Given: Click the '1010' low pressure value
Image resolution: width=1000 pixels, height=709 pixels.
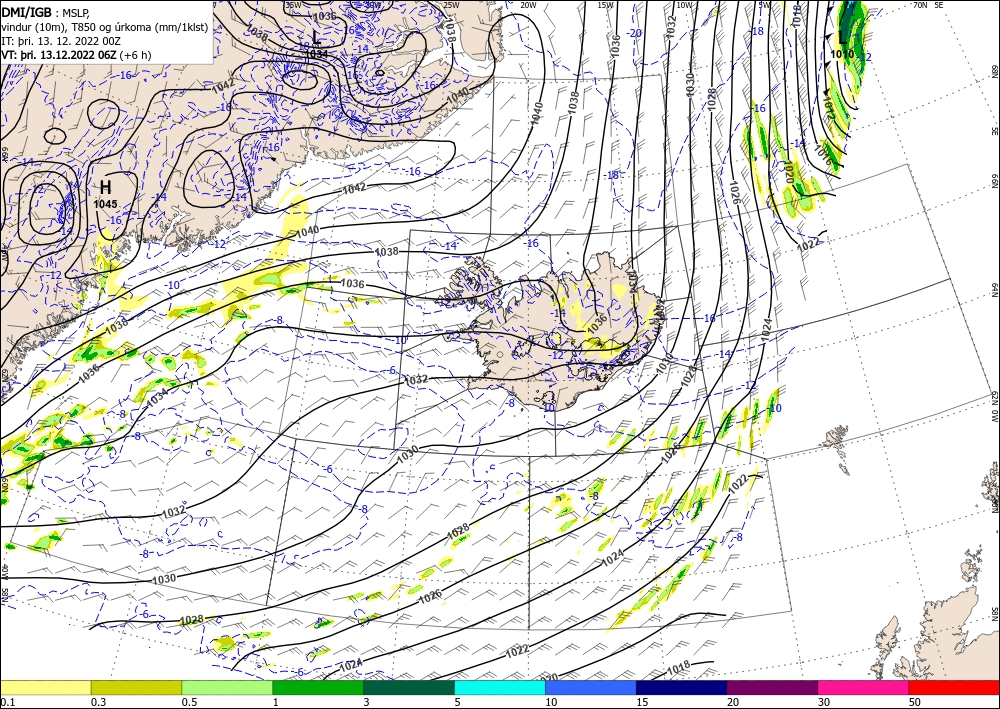Looking at the screenshot, I should click(x=842, y=54).
